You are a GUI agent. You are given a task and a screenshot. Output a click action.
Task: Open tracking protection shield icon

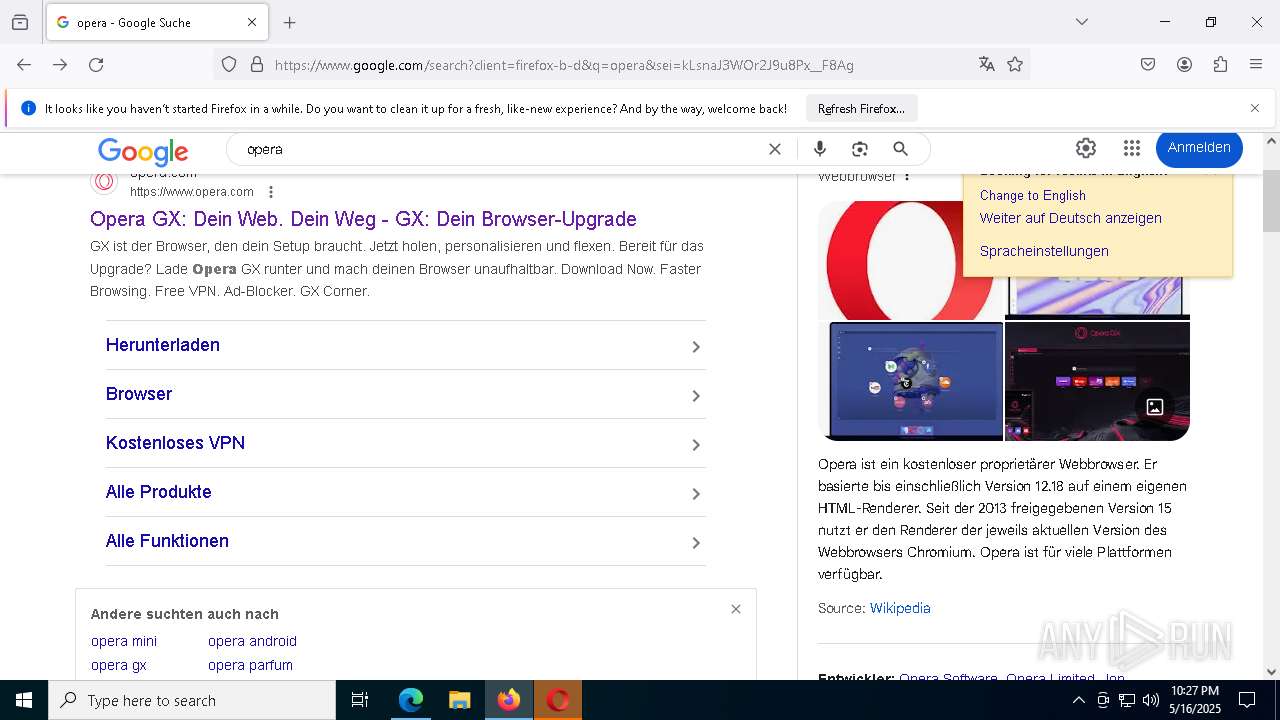coord(229,65)
